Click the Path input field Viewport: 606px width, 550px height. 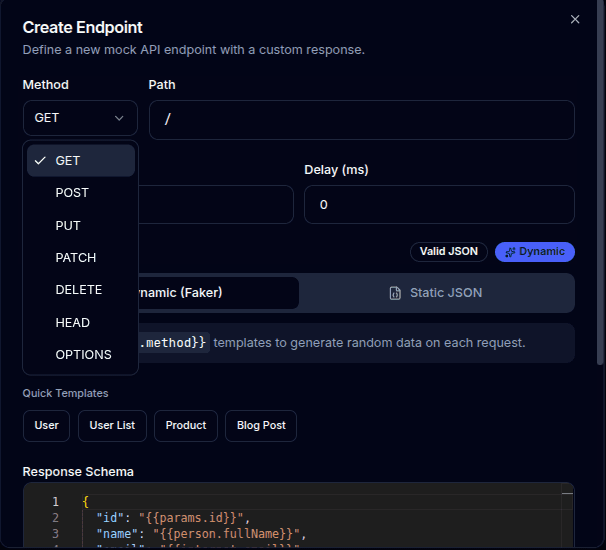(x=362, y=120)
